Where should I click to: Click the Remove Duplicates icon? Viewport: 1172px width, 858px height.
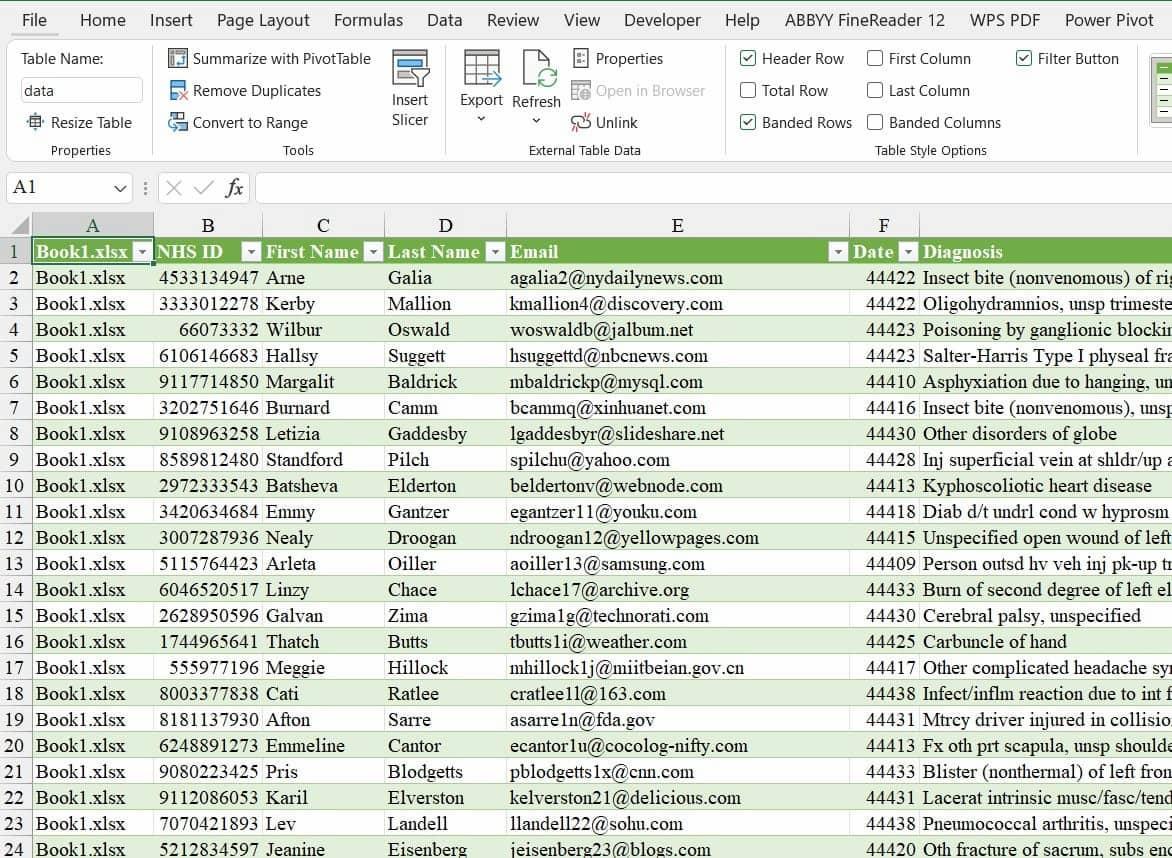(178, 91)
